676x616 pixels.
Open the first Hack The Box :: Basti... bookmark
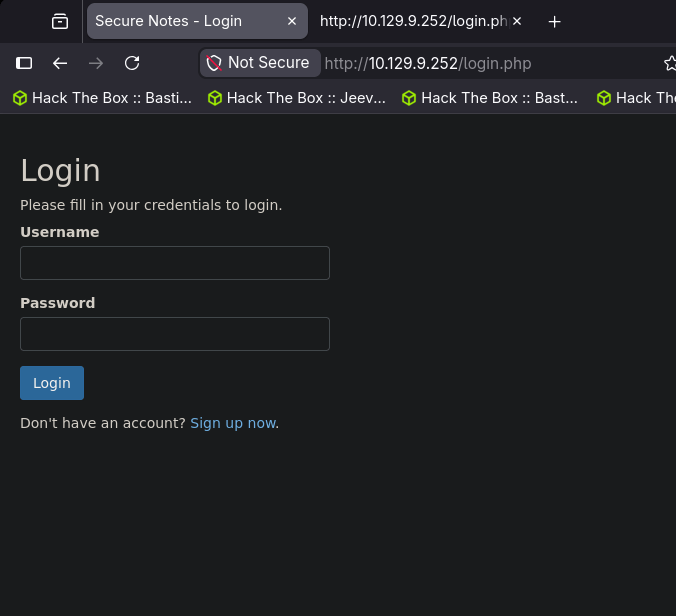(102, 98)
